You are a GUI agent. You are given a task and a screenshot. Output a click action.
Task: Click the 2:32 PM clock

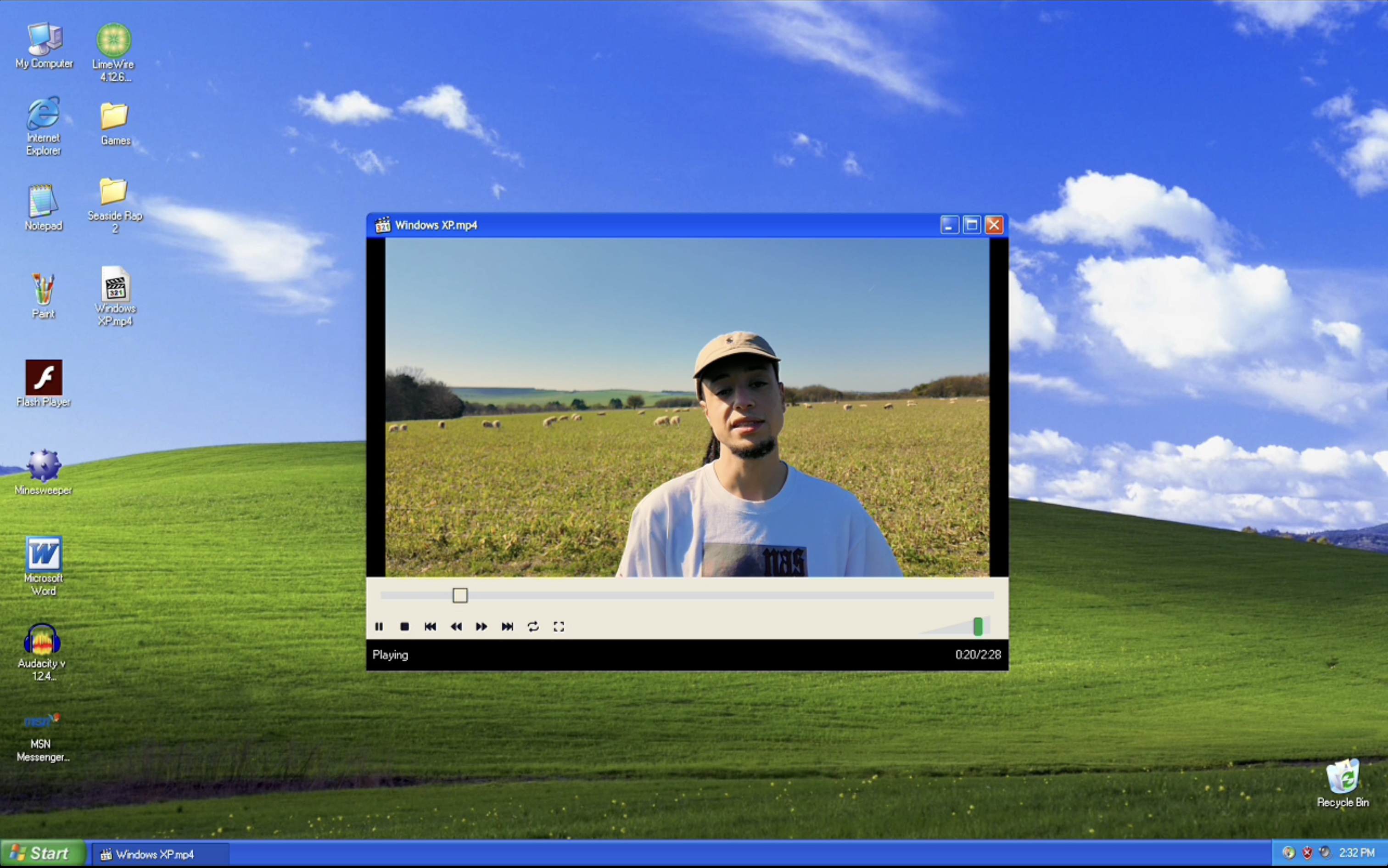coord(1357,853)
